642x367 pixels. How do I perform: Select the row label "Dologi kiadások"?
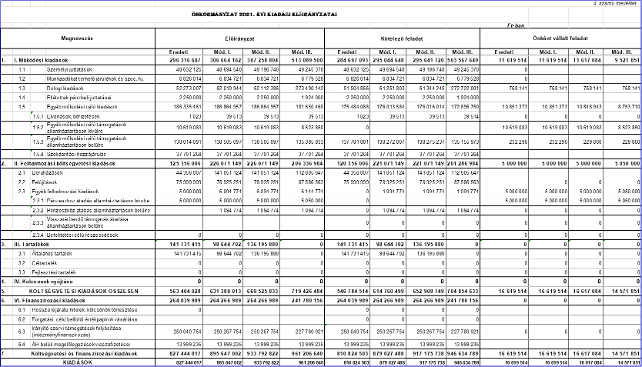65,88
